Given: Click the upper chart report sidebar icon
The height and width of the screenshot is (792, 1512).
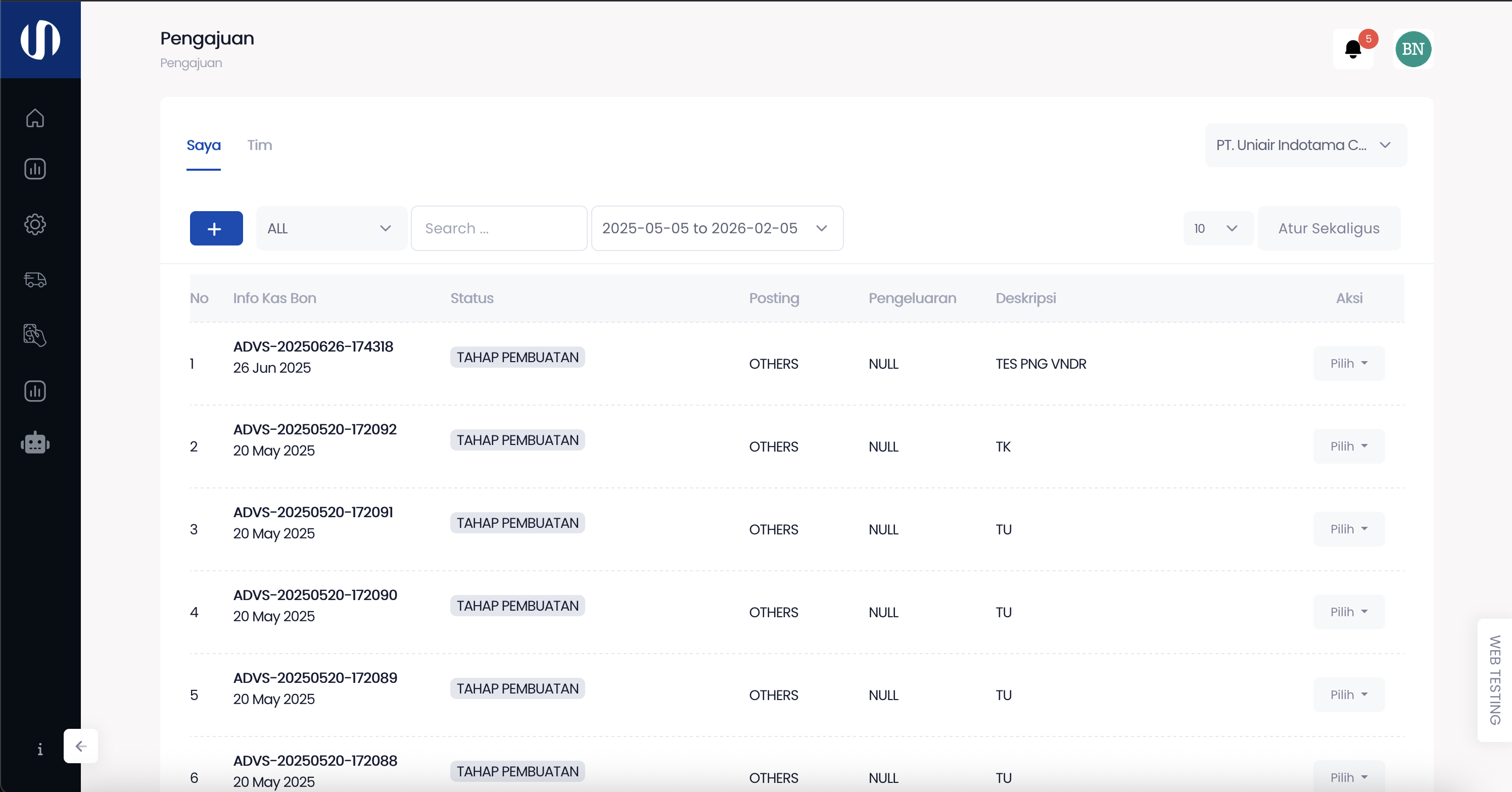Looking at the screenshot, I should [x=35, y=169].
